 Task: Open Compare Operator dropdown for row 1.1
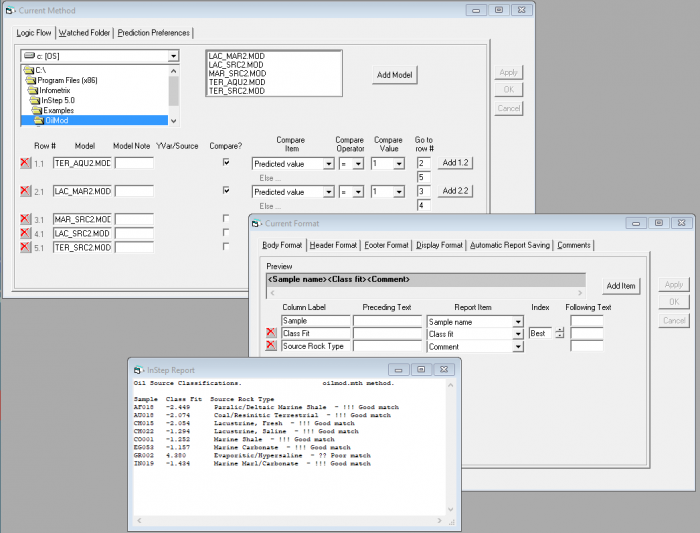[x=358, y=164]
